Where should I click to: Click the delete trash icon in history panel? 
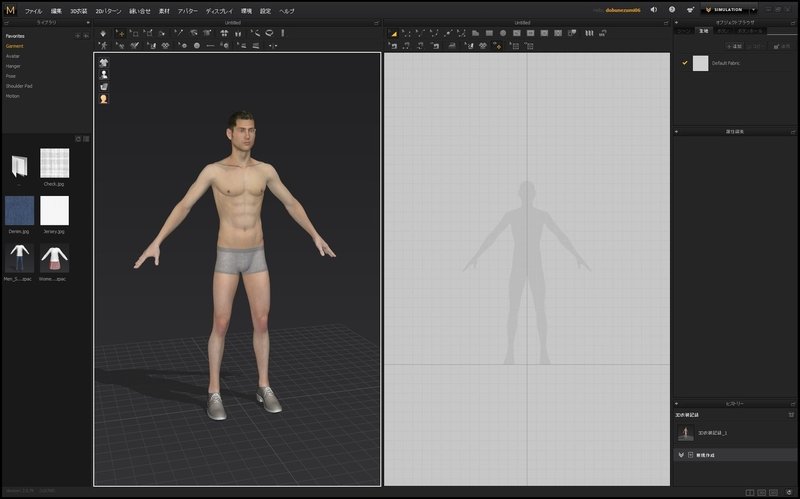tap(791, 415)
